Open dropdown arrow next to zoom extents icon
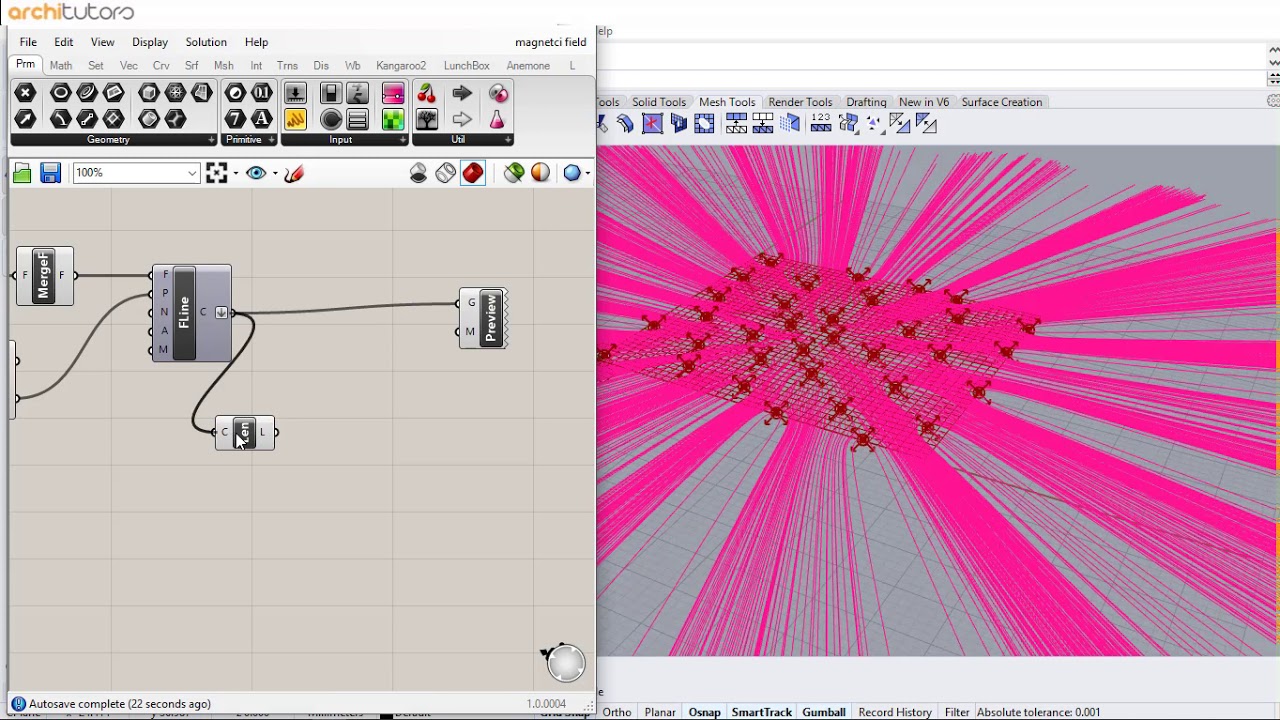This screenshot has height=720, width=1280. pos(235,173)
